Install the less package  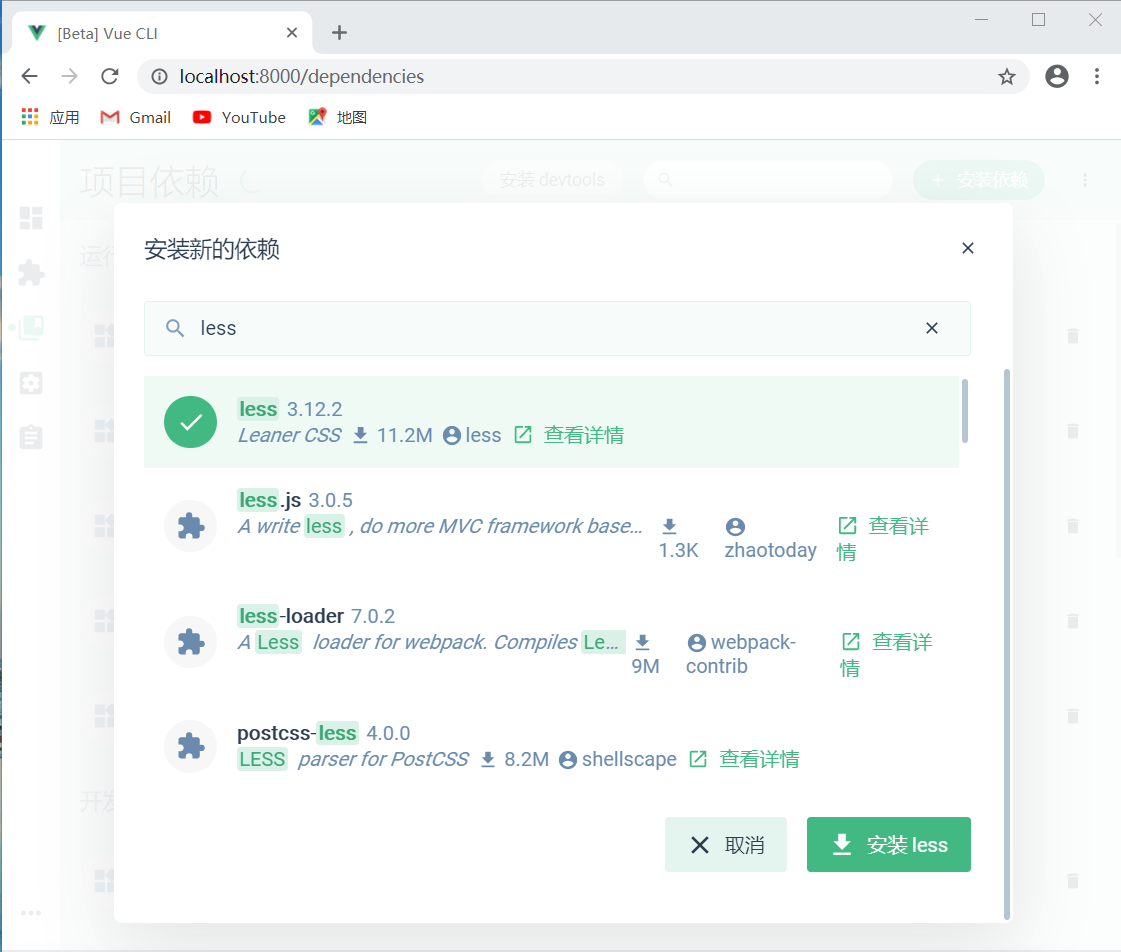click(x=889, y=845)
